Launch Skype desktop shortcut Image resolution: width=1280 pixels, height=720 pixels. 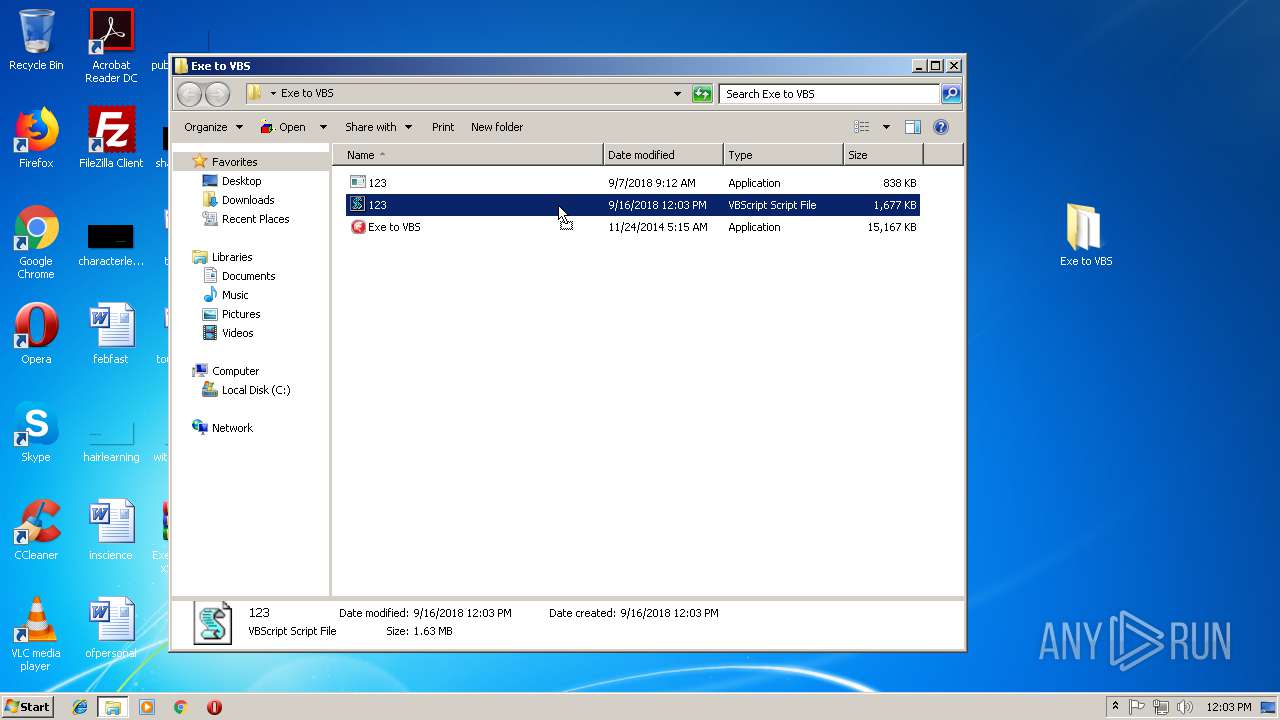[36, 431]
